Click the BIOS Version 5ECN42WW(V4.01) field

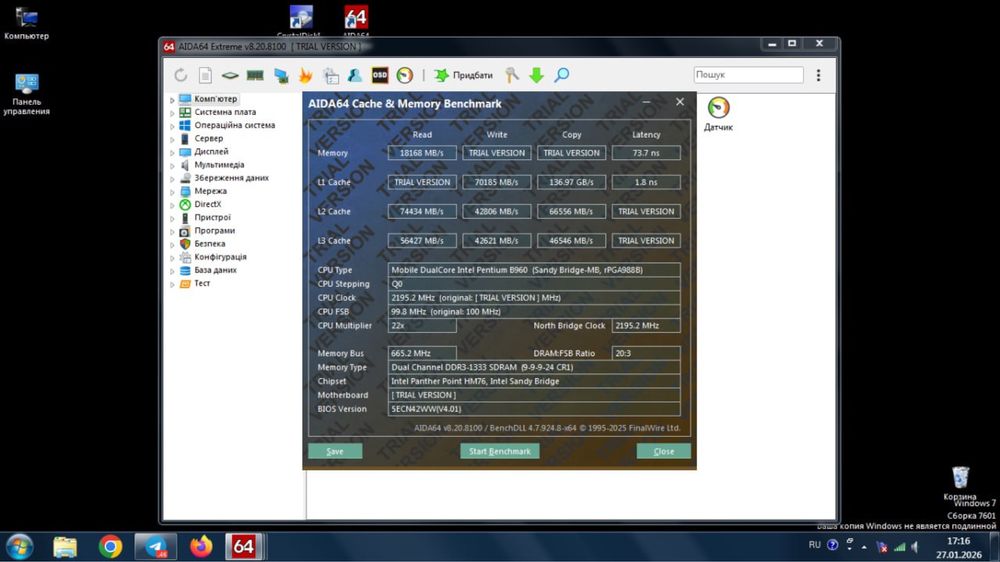(534, 409)
